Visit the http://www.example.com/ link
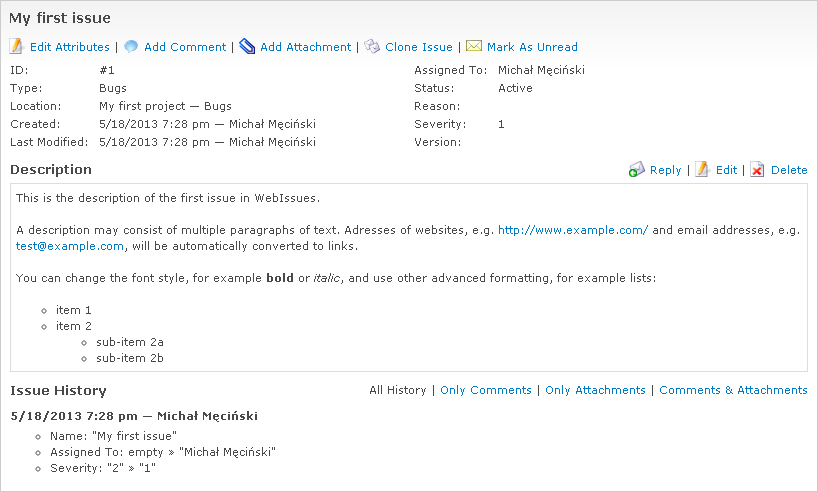 573,230
